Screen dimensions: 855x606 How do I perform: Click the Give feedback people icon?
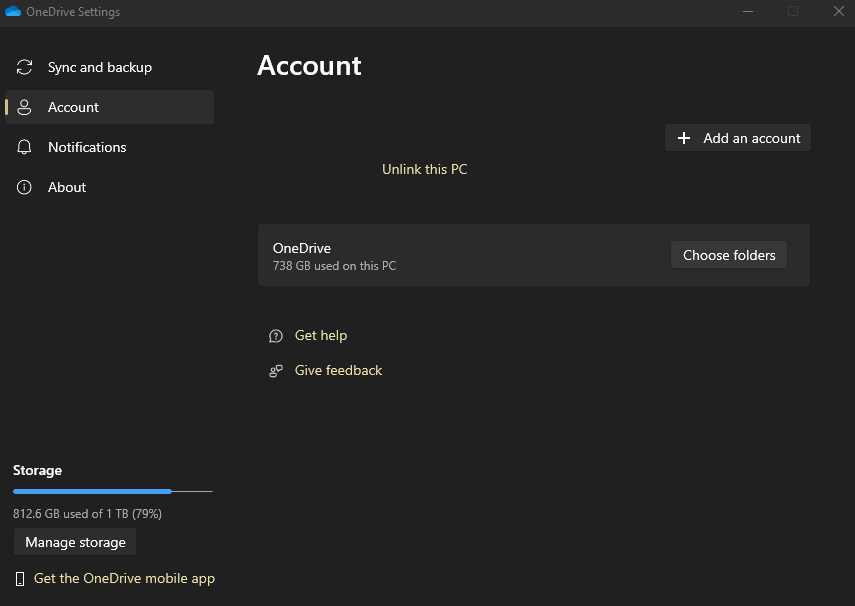276,371
